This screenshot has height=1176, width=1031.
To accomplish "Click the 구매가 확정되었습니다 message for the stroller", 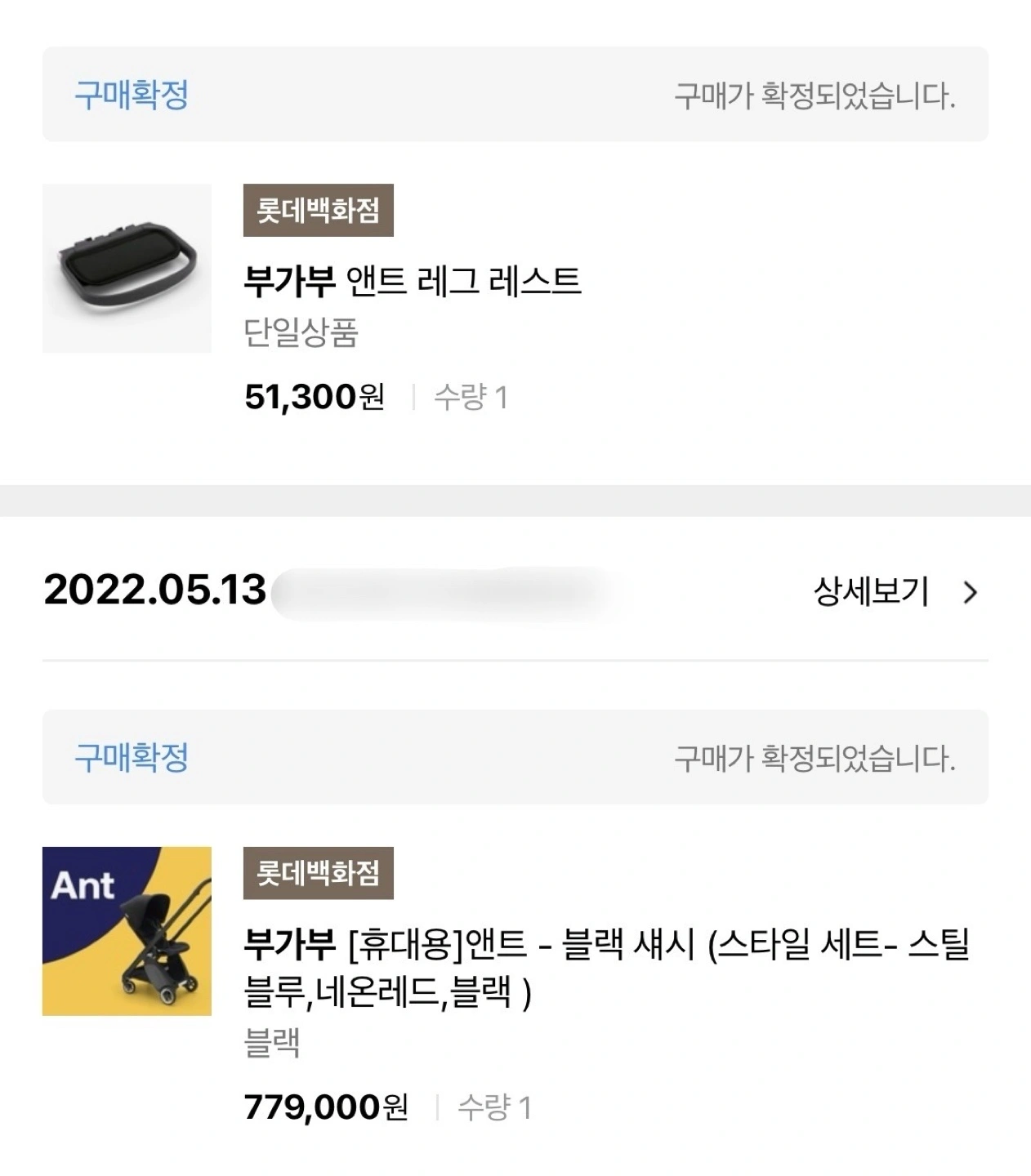I will tap(814, 759).
